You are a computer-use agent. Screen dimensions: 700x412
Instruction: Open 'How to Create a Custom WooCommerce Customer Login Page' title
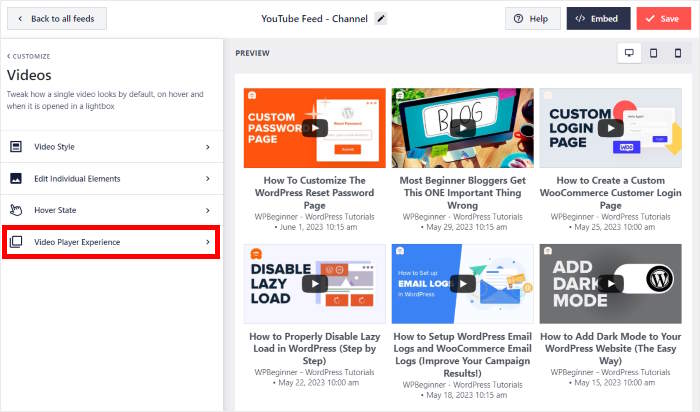(x=610, y=193)
